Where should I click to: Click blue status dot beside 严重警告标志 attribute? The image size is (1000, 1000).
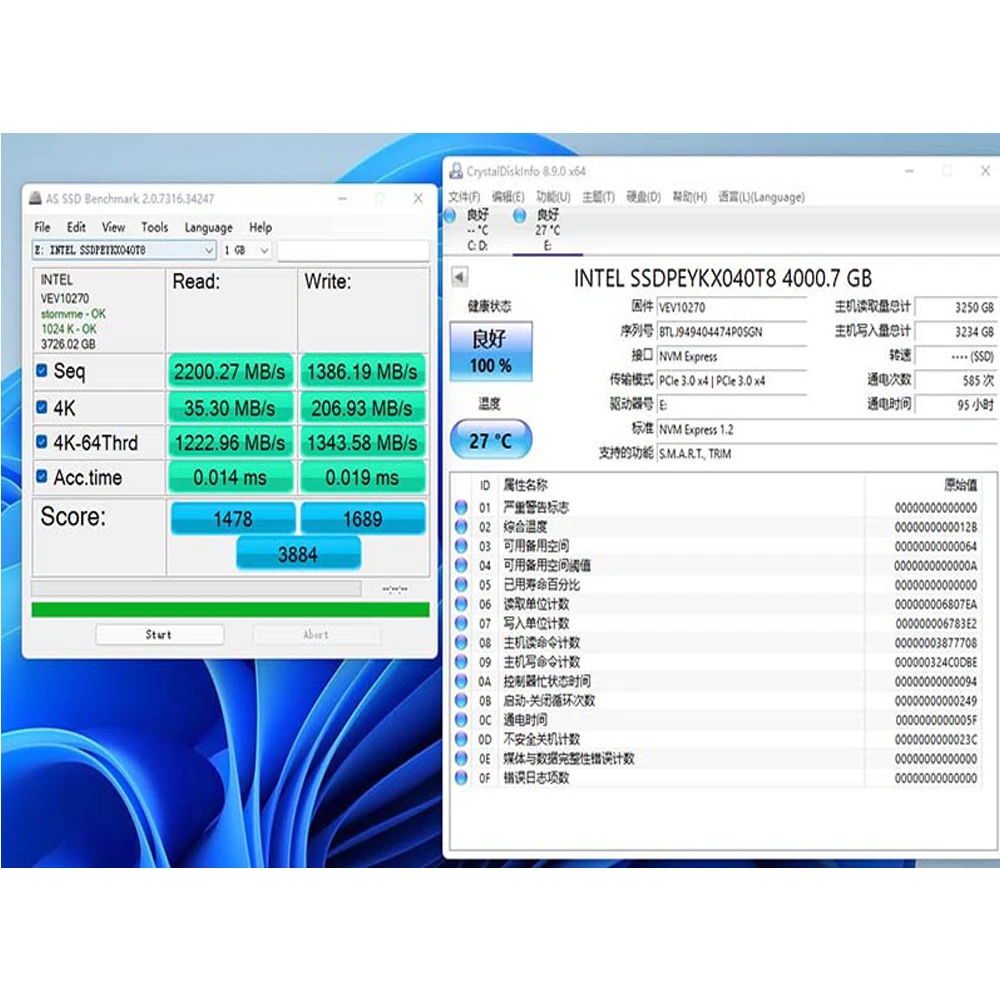(460, 506)
